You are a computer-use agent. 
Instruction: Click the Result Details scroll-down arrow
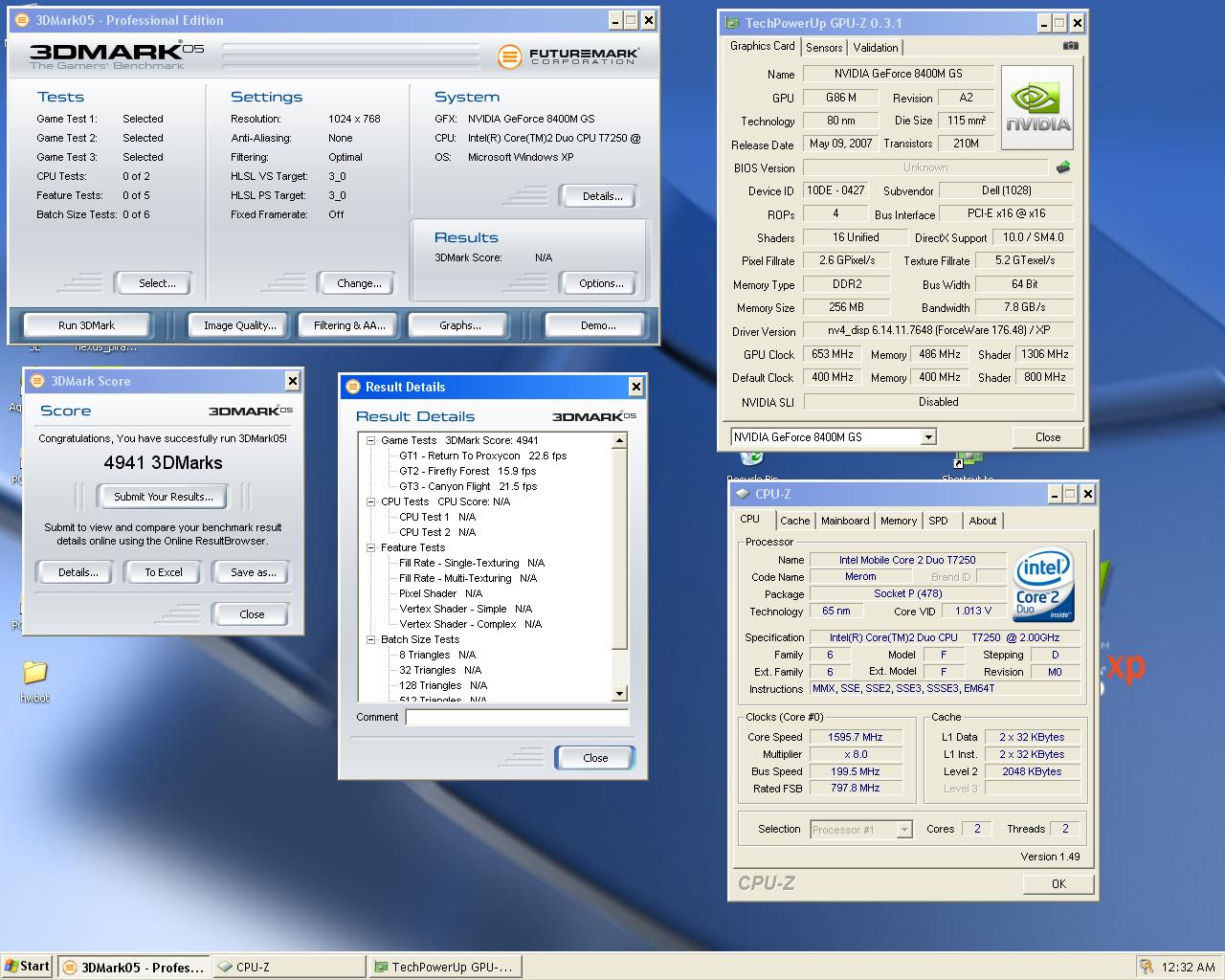(x=619, y=694)
